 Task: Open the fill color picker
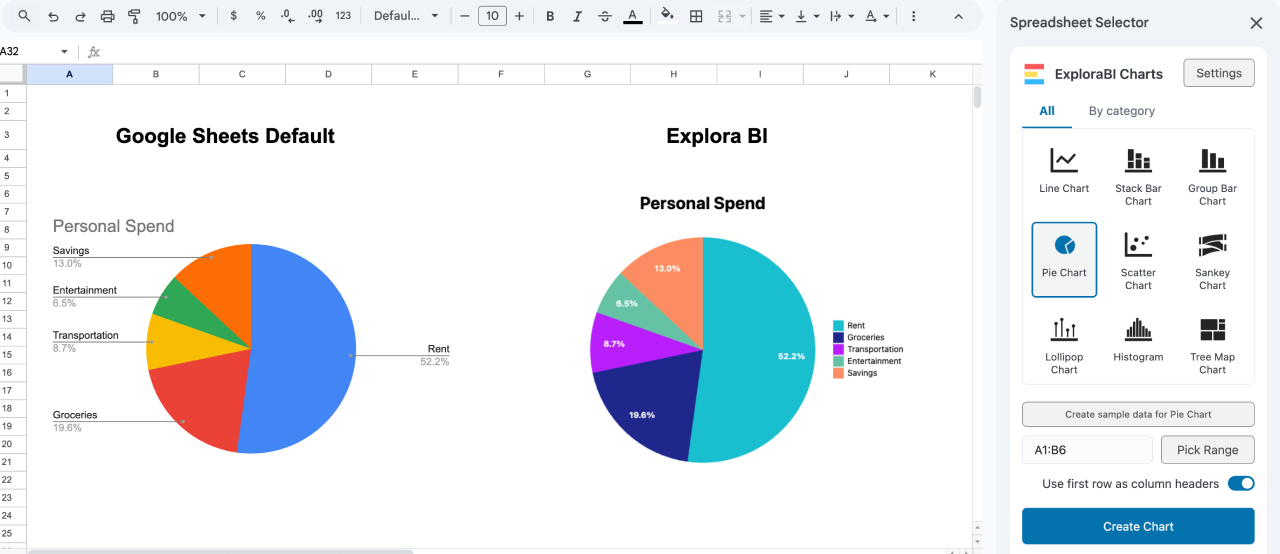[668, 16]
